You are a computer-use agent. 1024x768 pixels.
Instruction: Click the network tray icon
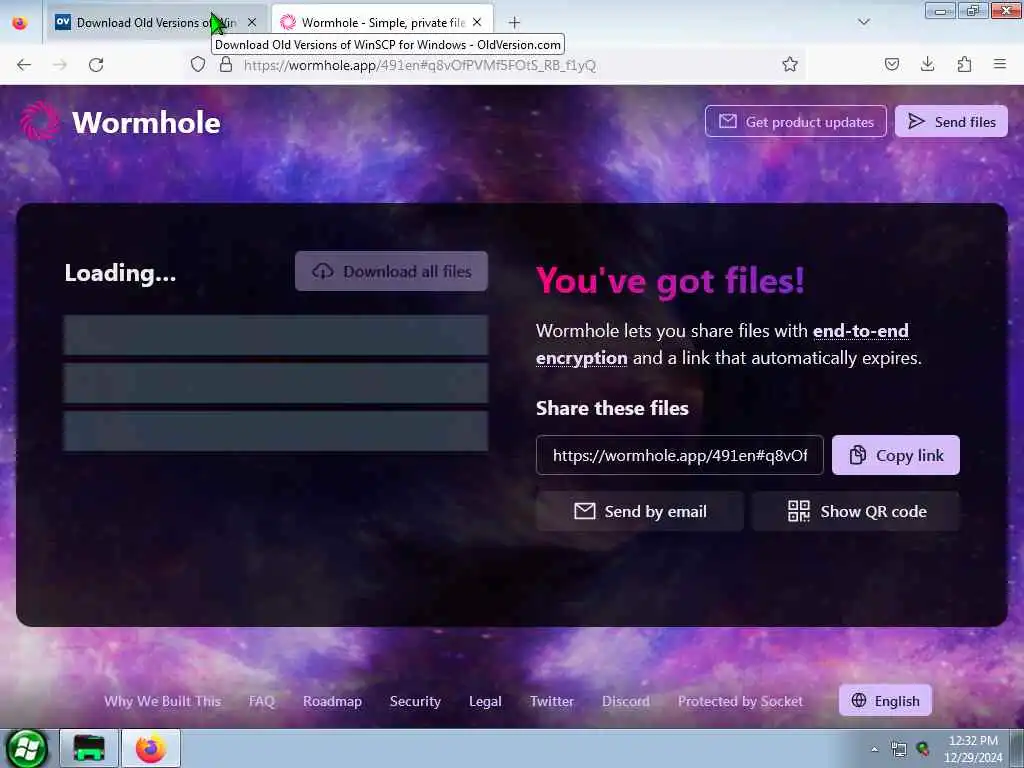[x=899, y=749]
